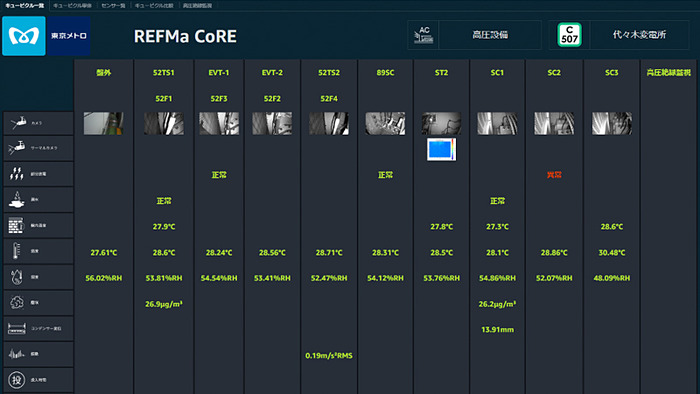Image resolution: width=700 pixels, height=394 pixels.
Task: Click the AC high-voltage equipment icon
Action: pyautogui.click(x=424, y=35)
